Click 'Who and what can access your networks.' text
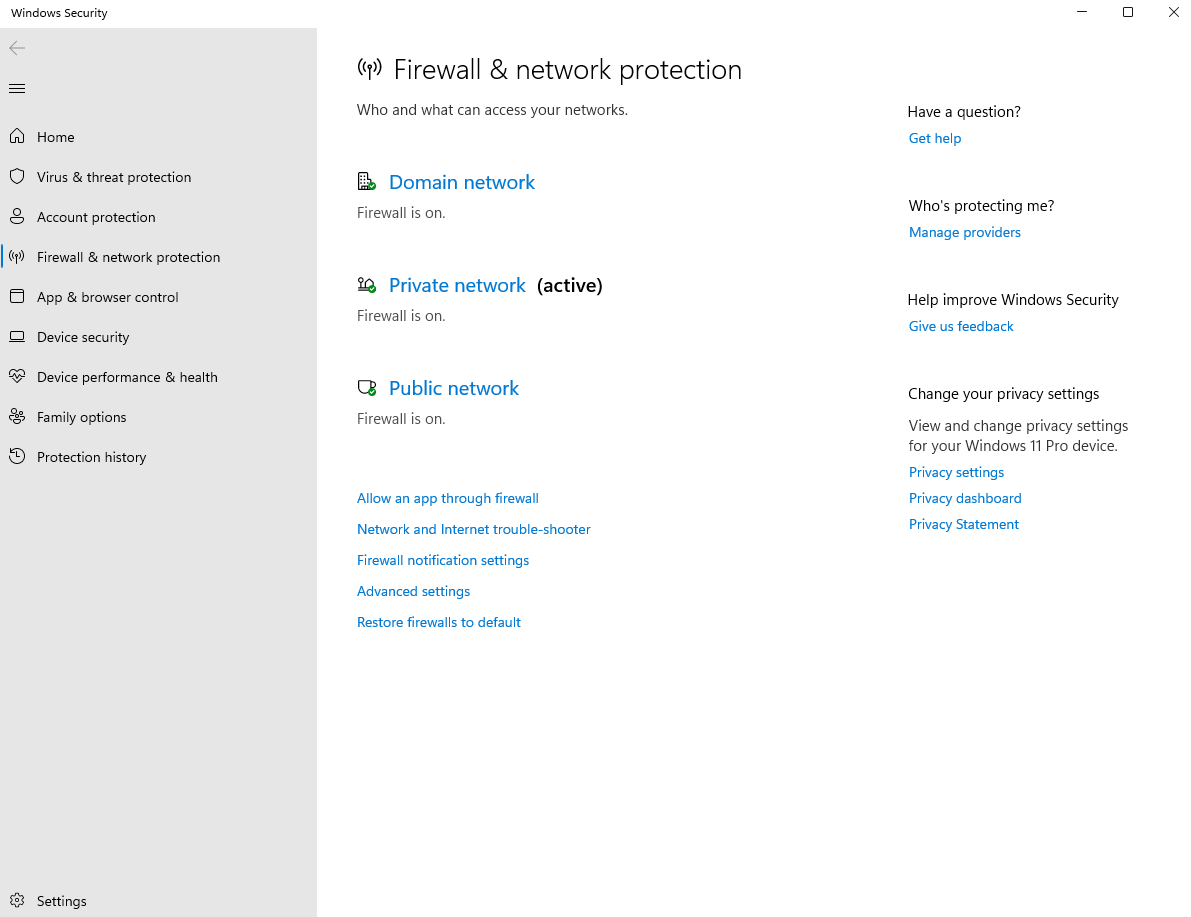This screenshot has height=917, width=1191. pyautogui.click(x=492, y=110)
